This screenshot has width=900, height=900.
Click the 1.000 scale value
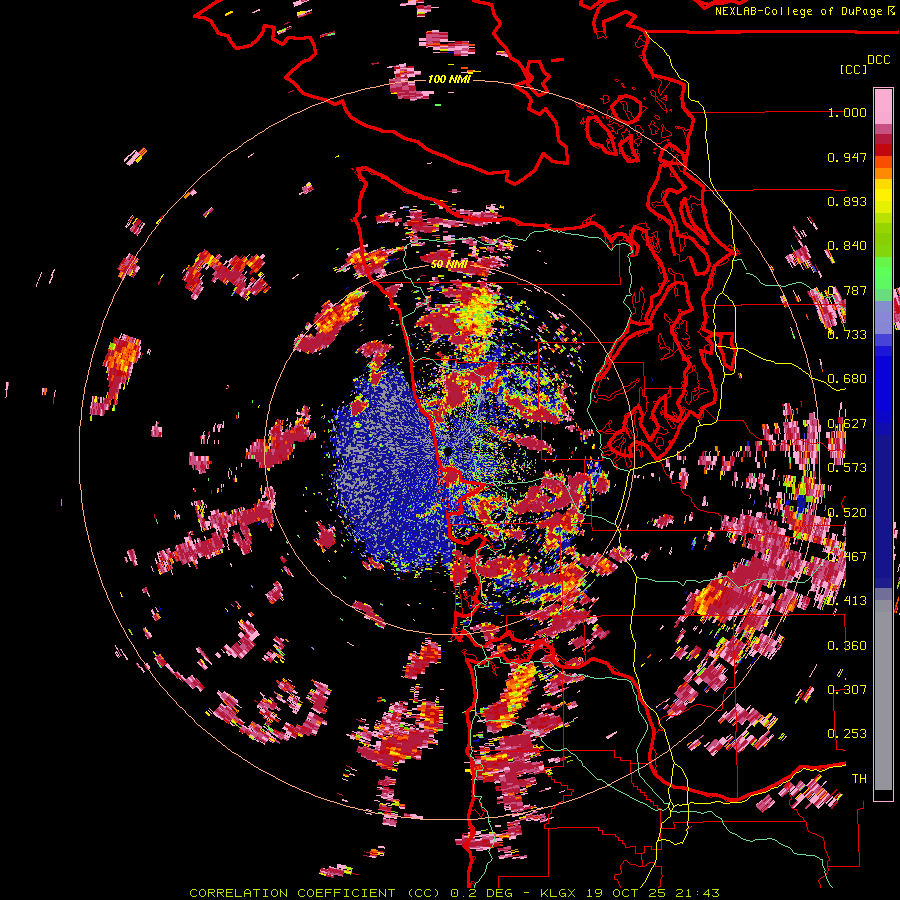pyautogui.click(x=847, y=112)
